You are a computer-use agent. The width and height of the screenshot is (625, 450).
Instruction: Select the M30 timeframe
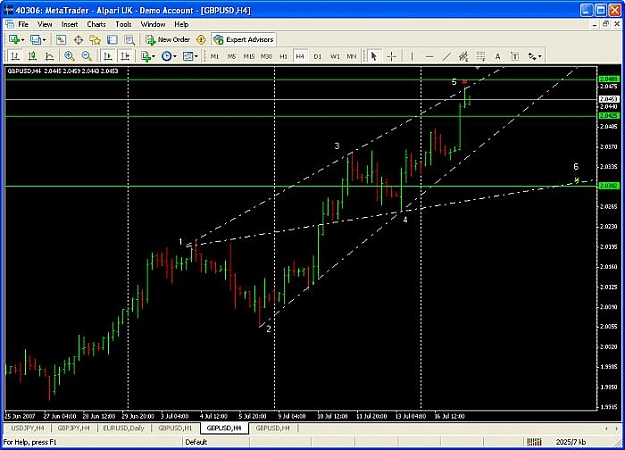click(x=266, y=57)
